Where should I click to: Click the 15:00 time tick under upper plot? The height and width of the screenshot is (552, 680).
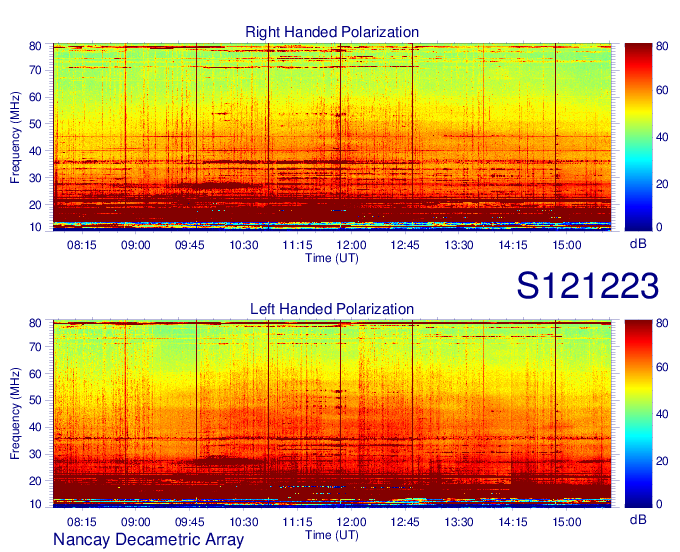coord(567,245)
